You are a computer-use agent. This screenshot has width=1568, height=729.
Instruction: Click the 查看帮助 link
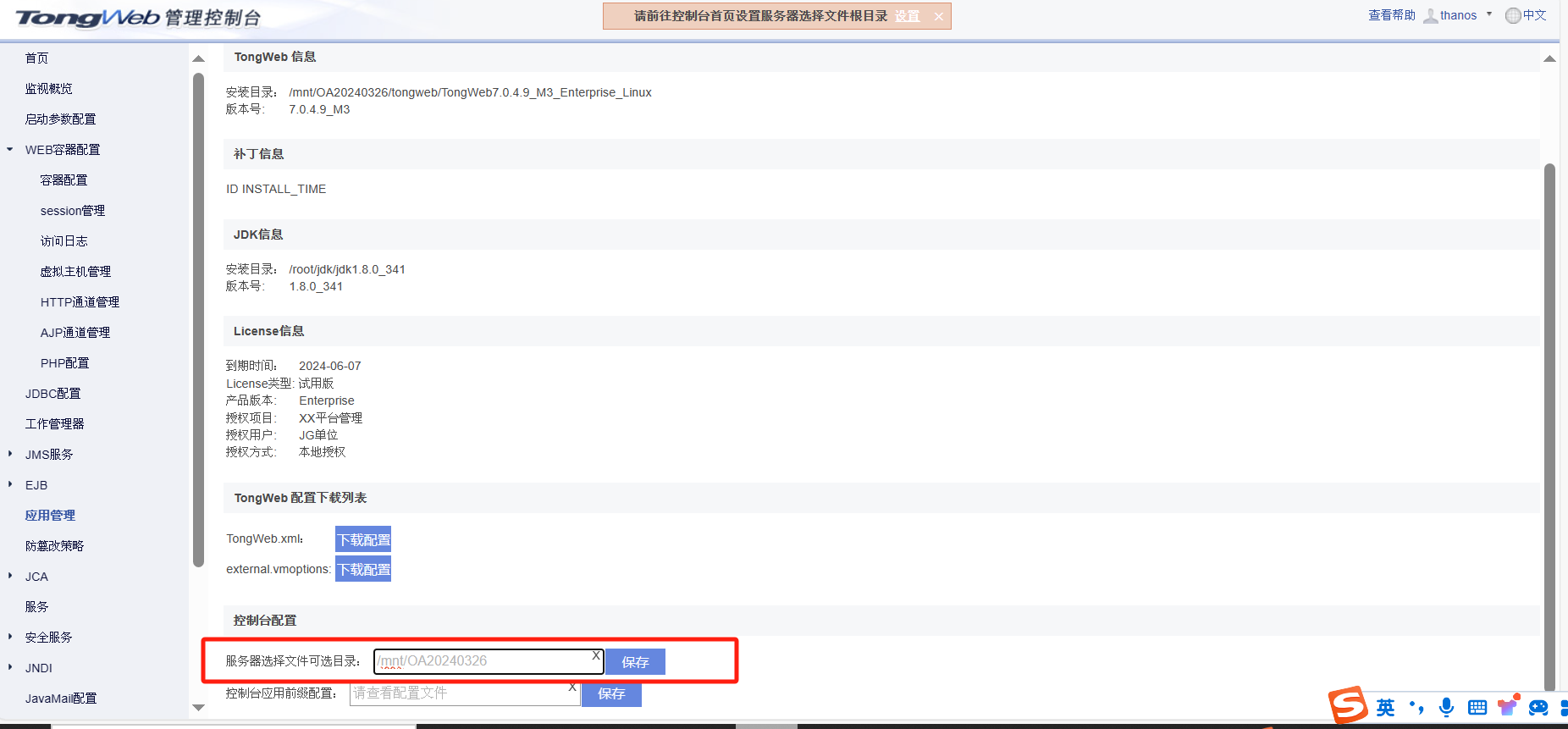[1392, 15]
